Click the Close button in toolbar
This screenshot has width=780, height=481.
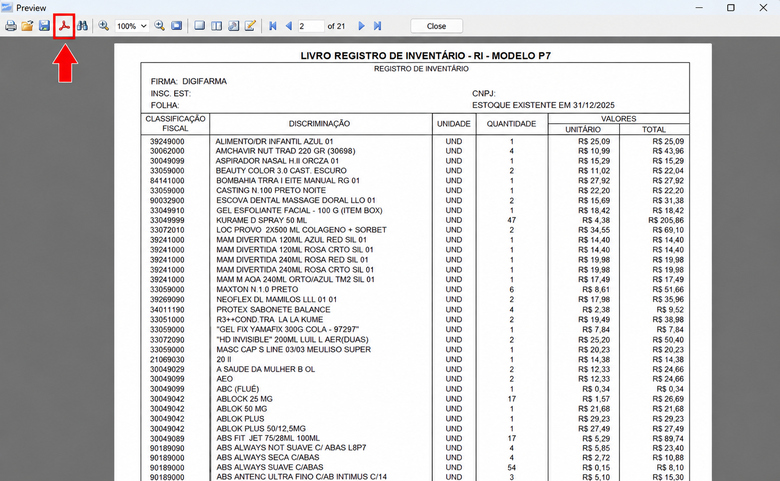[x=436, y=26]
